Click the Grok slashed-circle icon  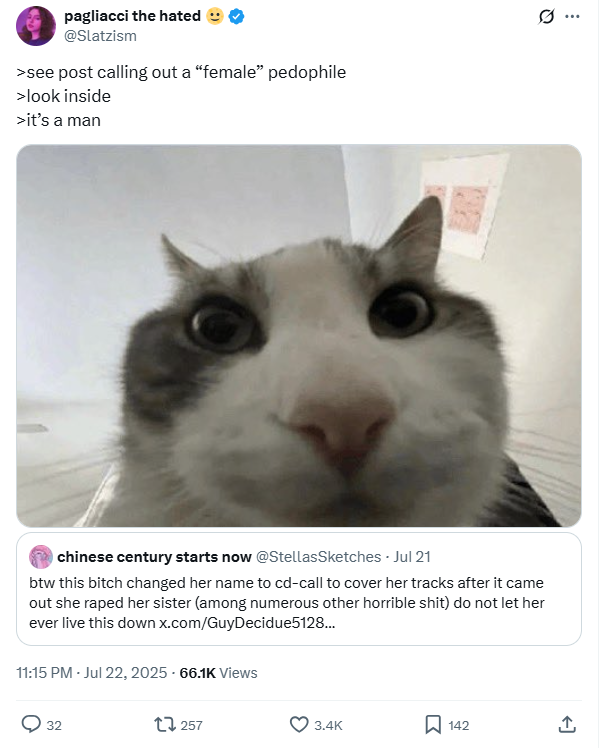(546, 17)
